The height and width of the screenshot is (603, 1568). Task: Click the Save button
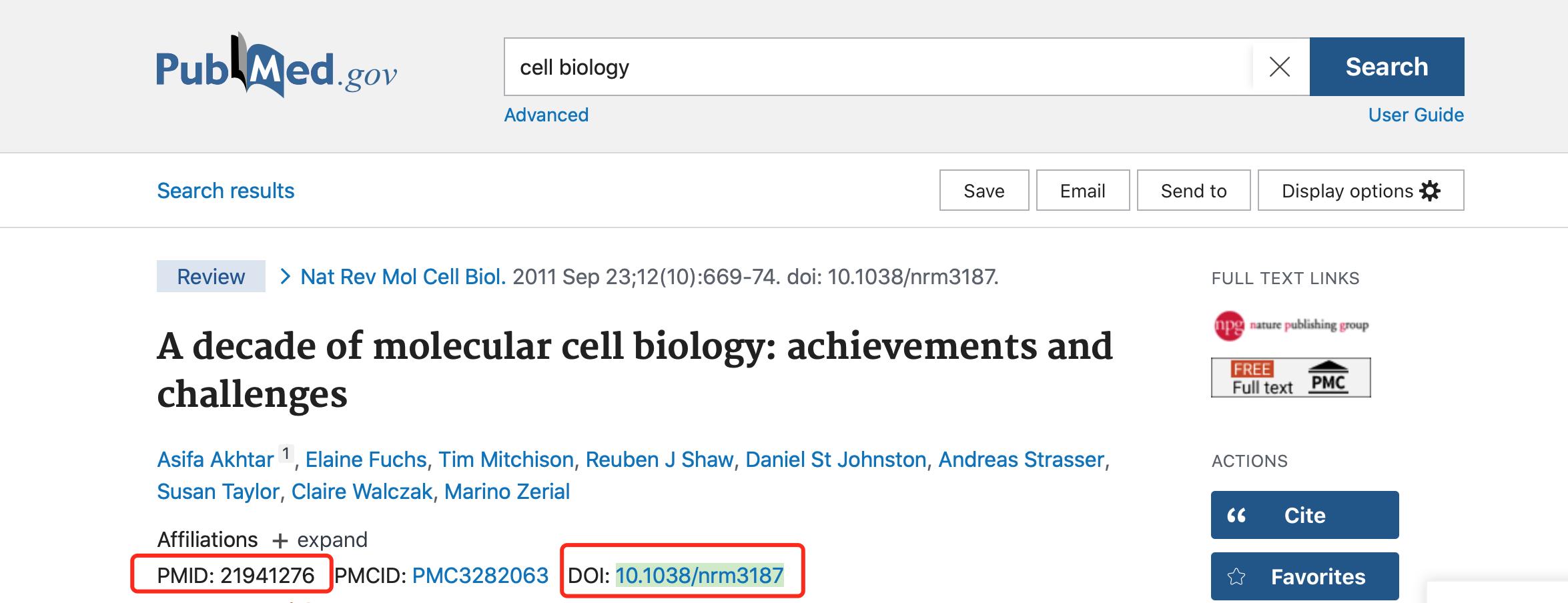click(984, 191)
